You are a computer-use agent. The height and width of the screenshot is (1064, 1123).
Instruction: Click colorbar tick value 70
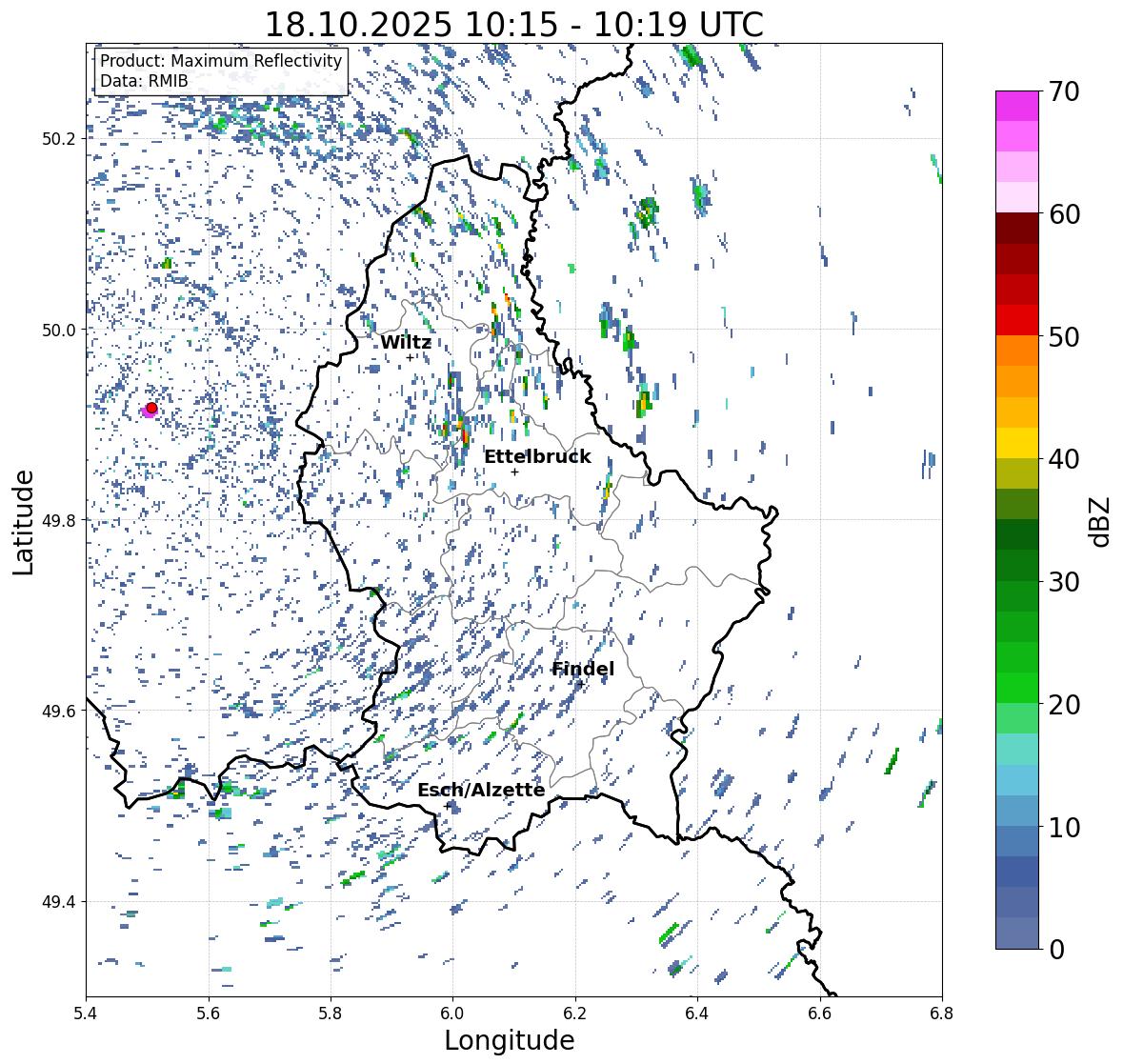tap(1063, 91)
